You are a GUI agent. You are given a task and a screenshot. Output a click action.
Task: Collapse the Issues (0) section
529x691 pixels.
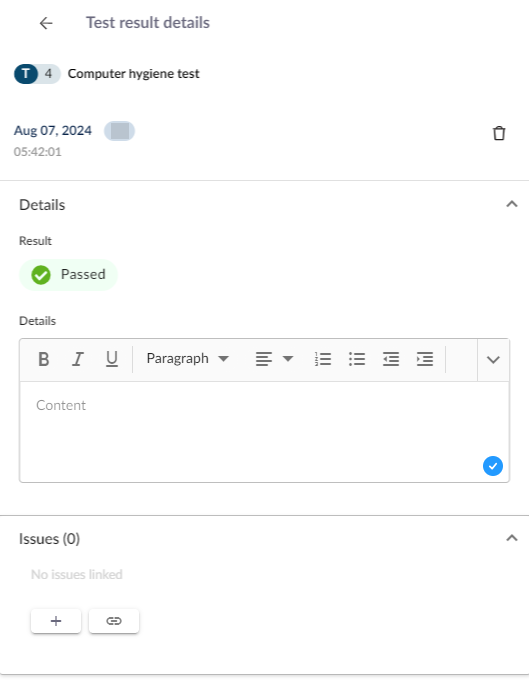click(511, 538)
